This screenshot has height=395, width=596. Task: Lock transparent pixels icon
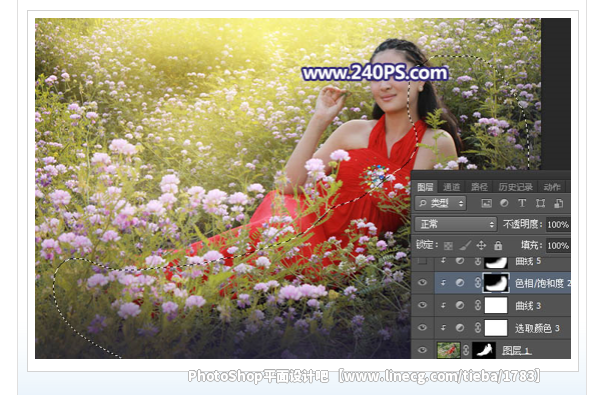448,246
